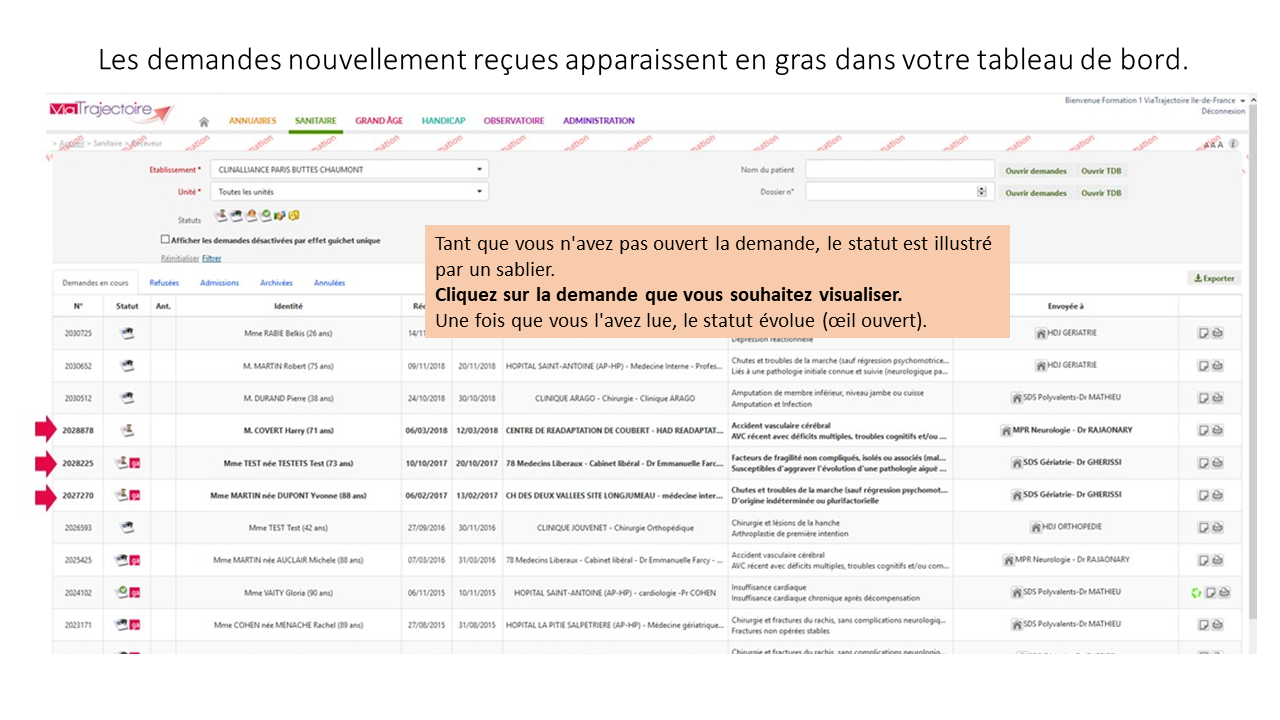The image size is (1280, 720).
Task: Open the GRAND ÂGE menu
Action: tap(379, 121)
